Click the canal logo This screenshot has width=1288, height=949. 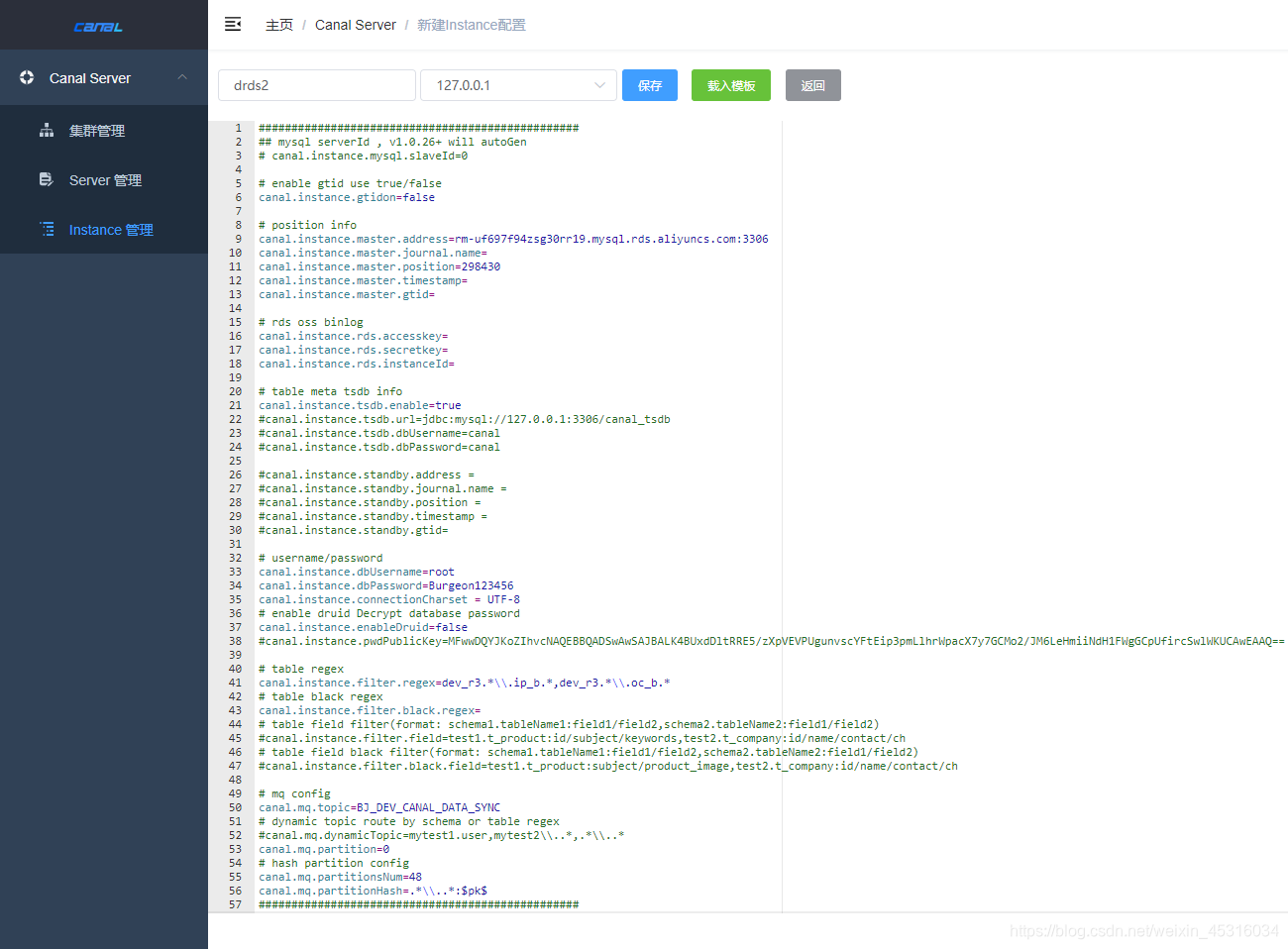(x=98, y=27)
